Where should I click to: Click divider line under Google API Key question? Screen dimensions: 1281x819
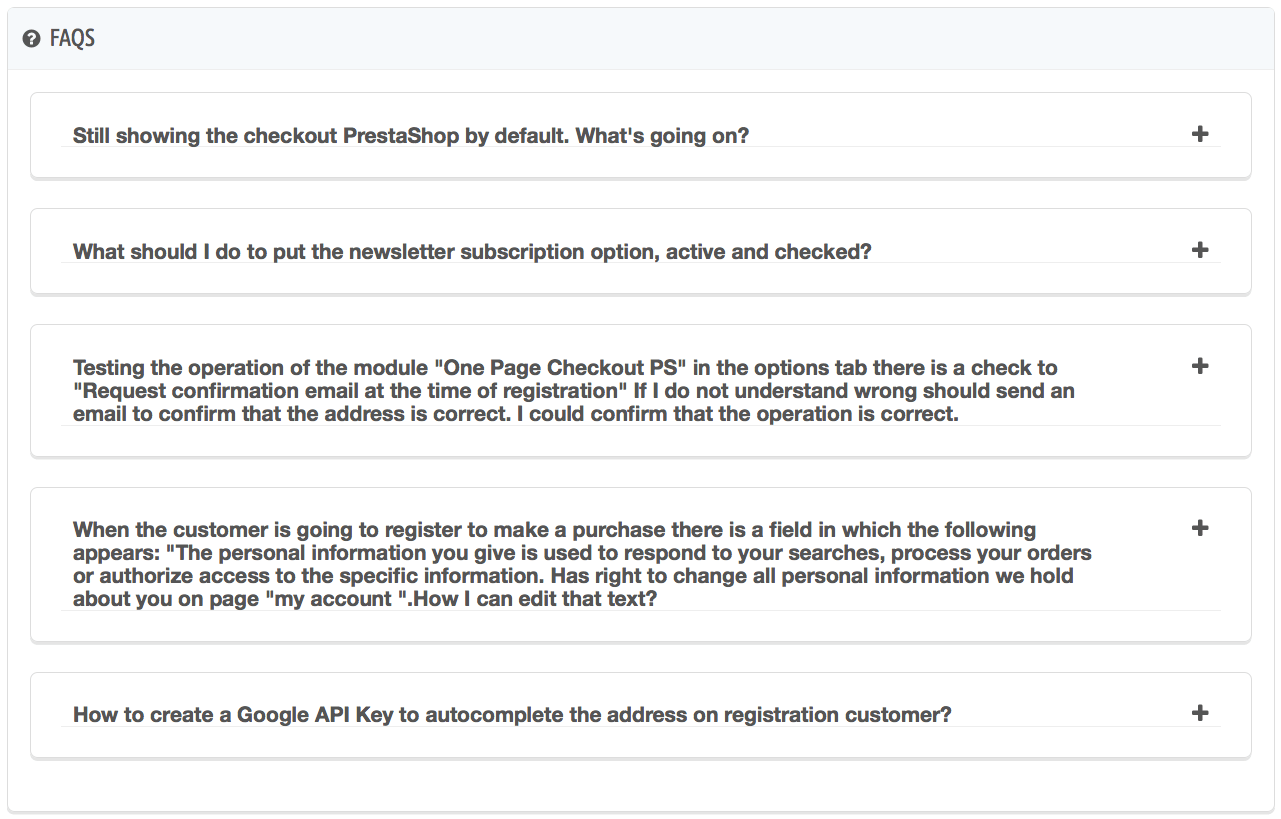(x=640, y=727)
